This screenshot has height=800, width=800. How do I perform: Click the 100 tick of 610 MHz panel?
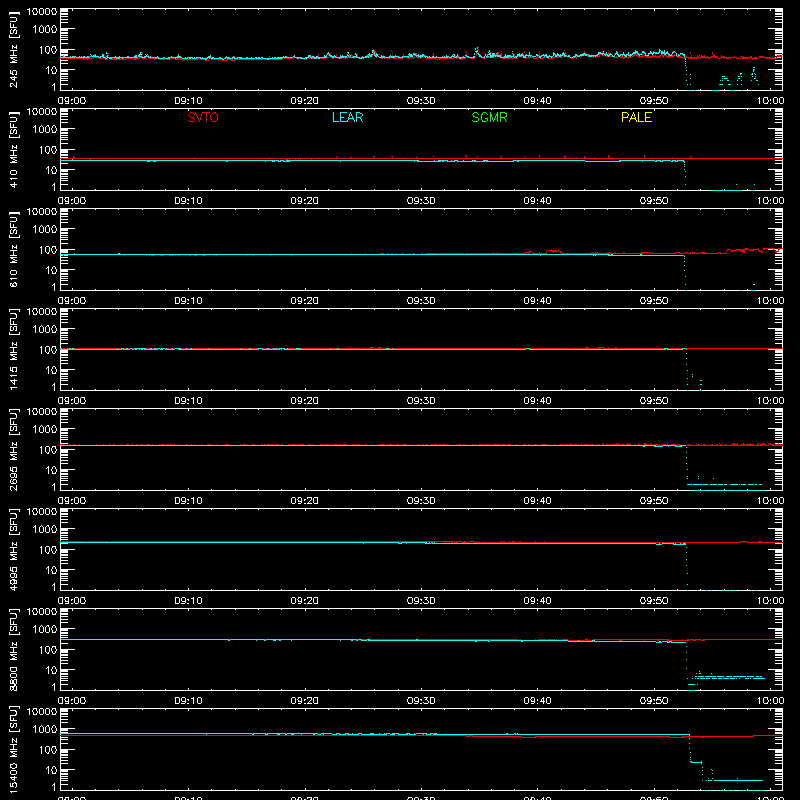click(x=48, y=250)
